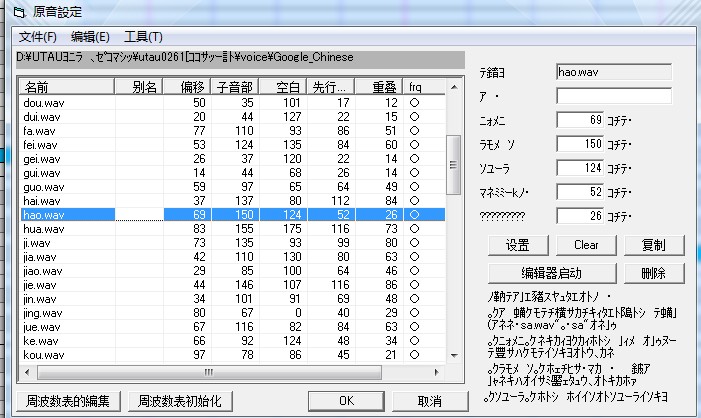This screenshot has width=701, height=418.
Task: Select the dui.wav row
Action: (232, 117)
